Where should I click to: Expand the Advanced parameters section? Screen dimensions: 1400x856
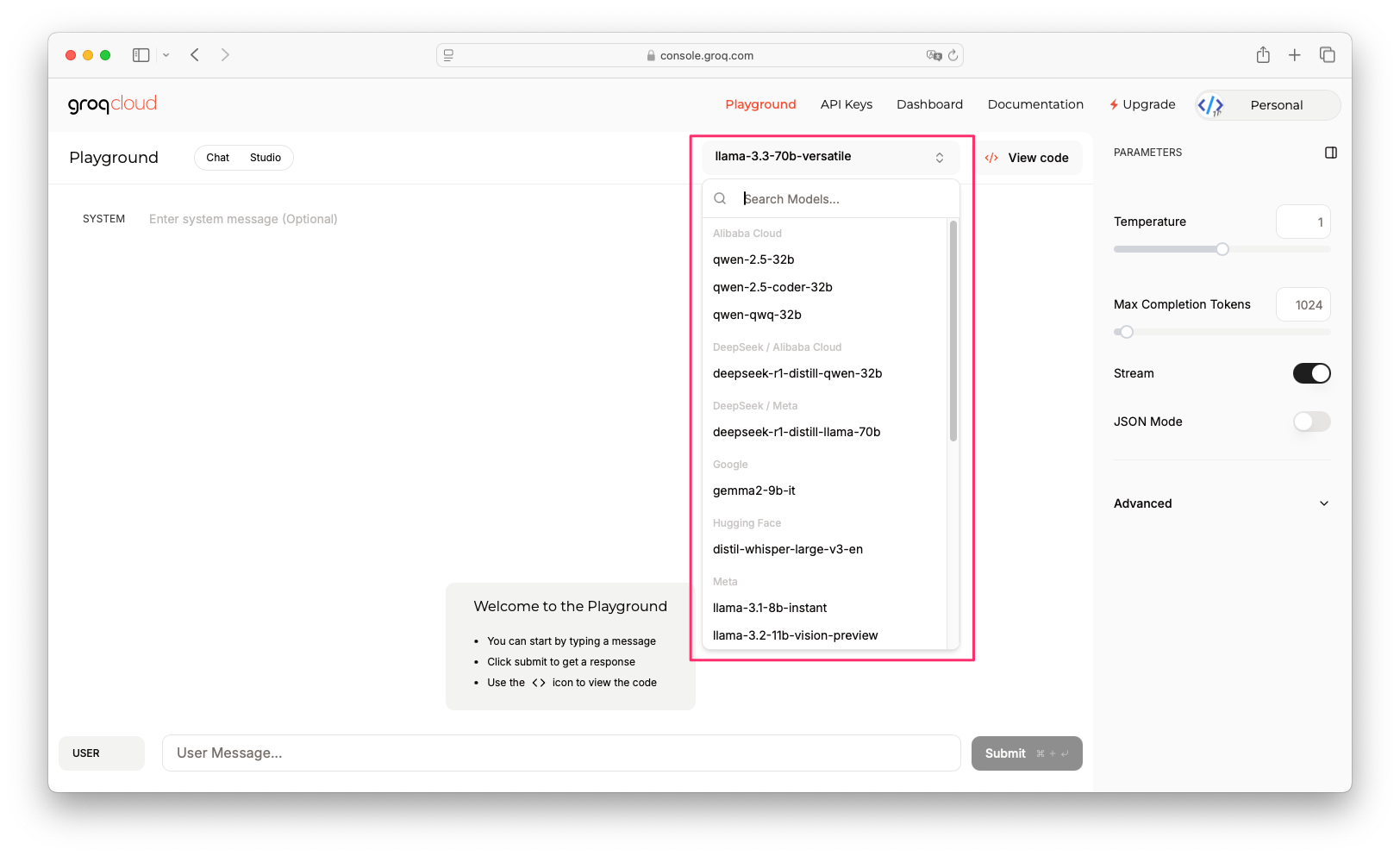[1222, 503]
